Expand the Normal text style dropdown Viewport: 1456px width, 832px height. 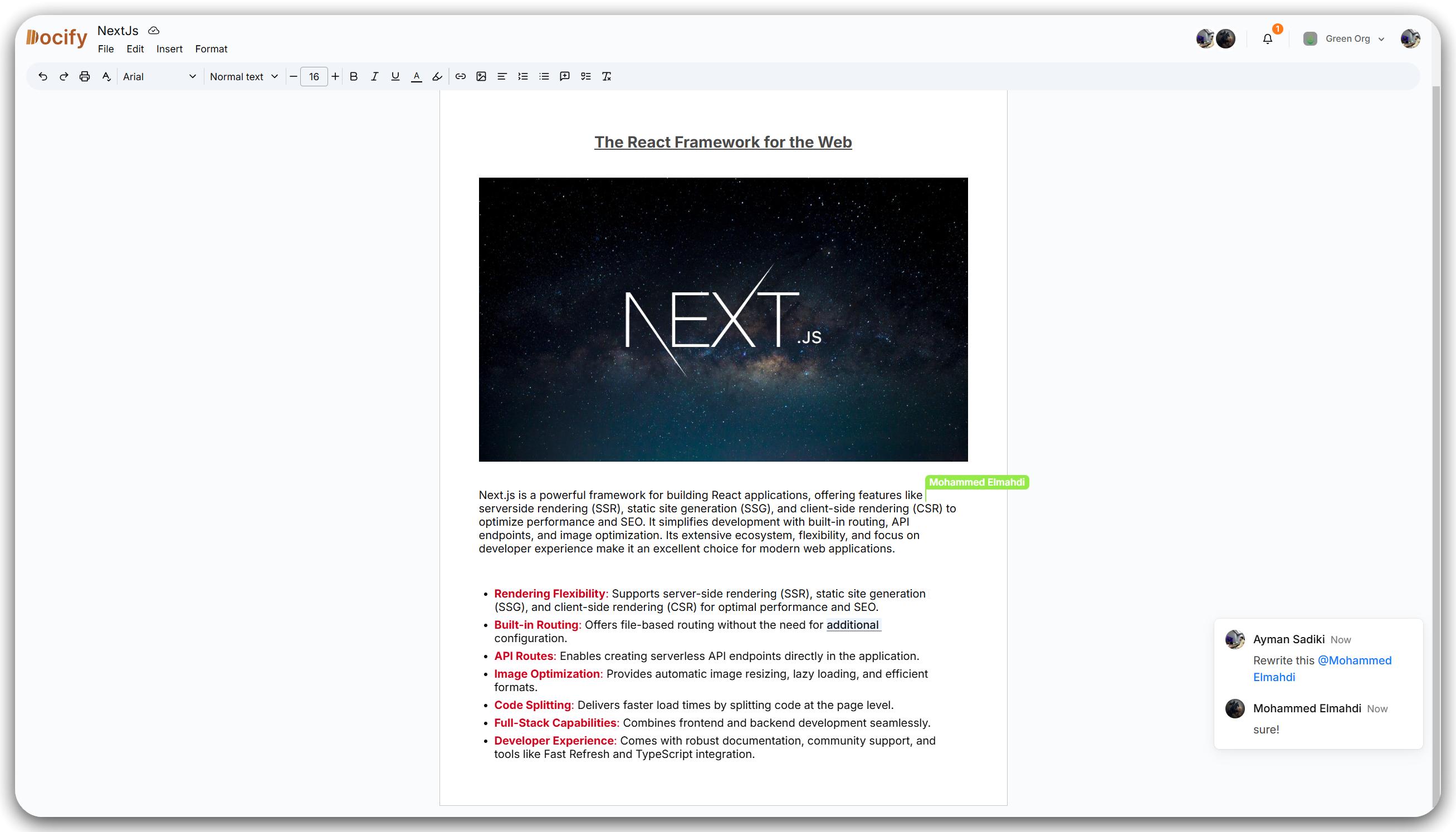coord(243,76)
